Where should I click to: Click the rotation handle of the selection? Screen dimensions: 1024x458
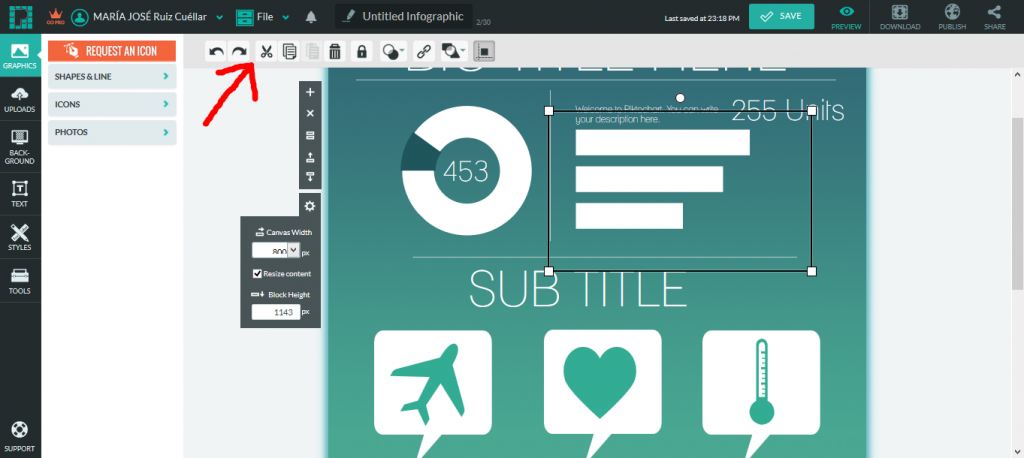[680, 98]
